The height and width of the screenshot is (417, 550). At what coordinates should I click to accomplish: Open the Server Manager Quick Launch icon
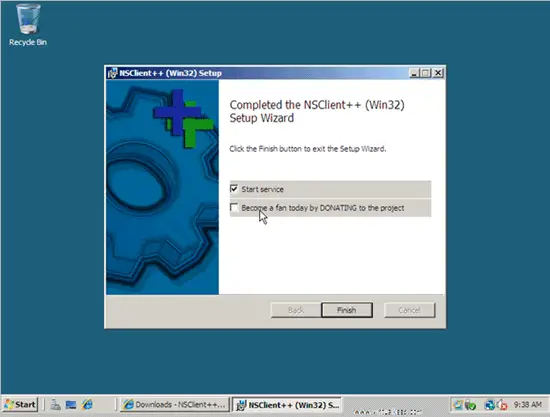click(55, 405)
